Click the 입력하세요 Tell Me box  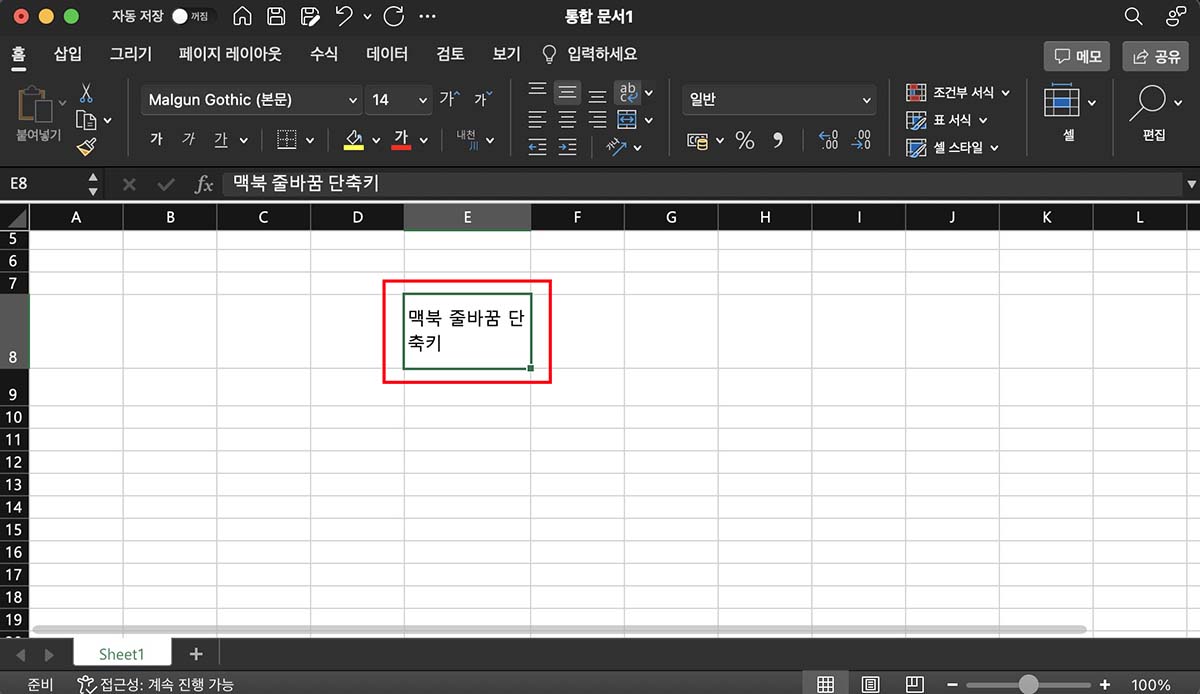(x=589, y=54)
